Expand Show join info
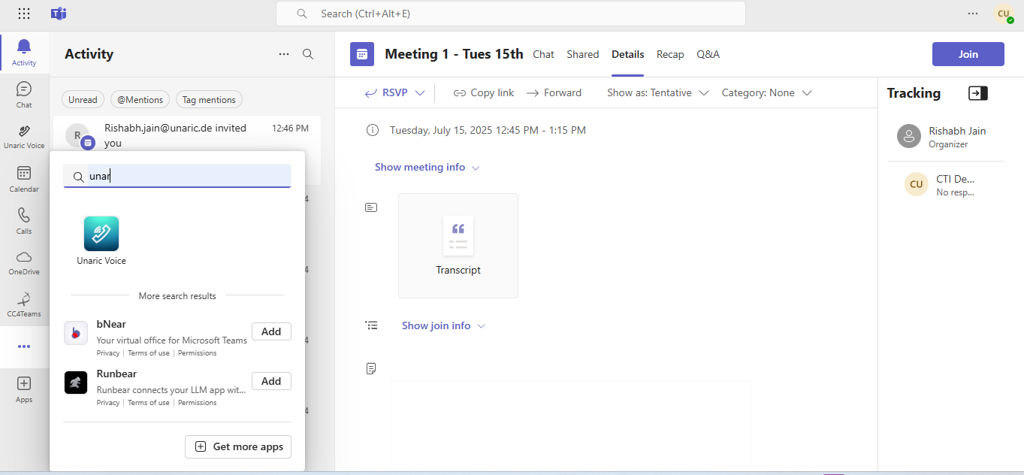 [x=443, y=325]
